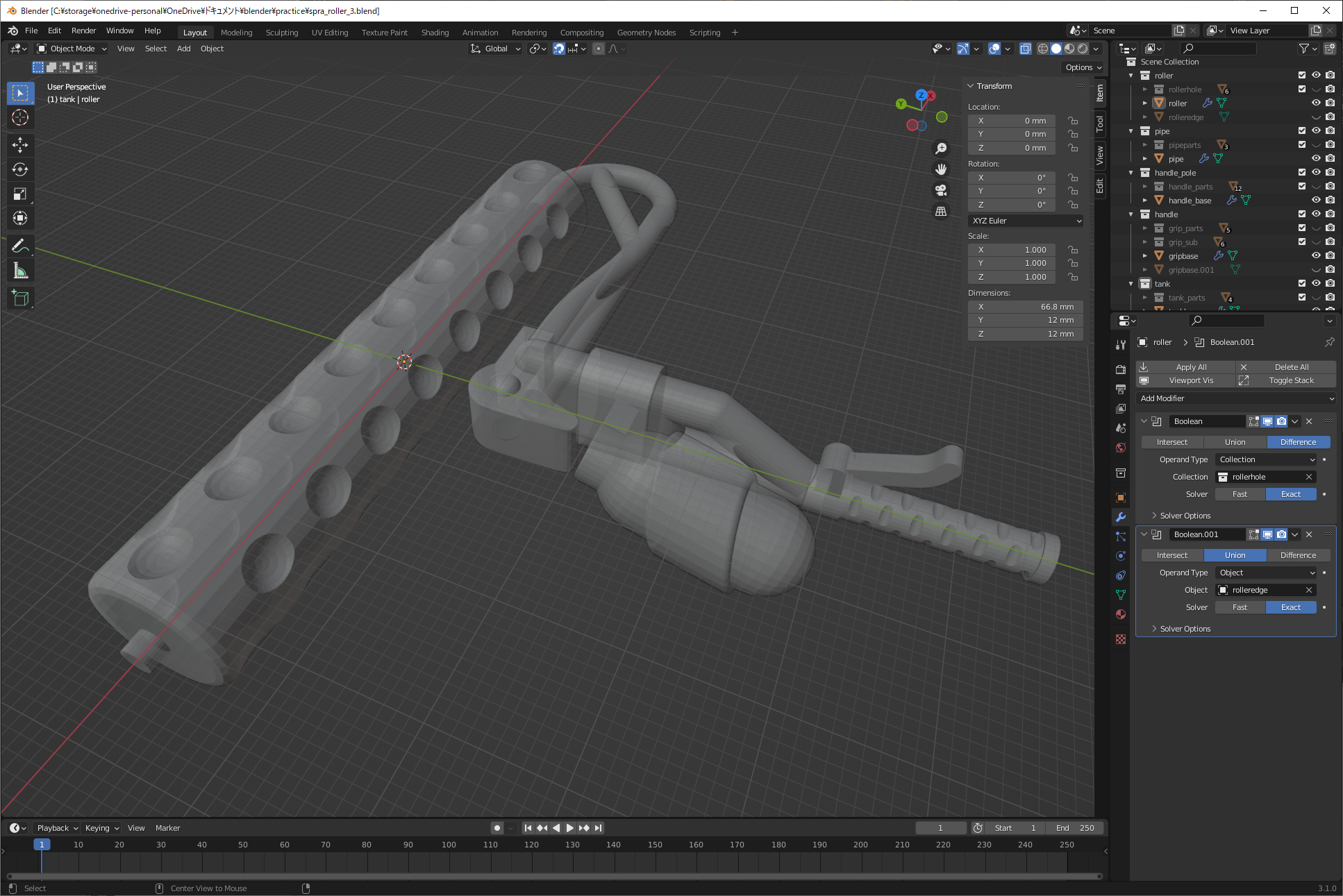1343x896 pixels.
Task: Switch to the Modeling workspace tab
Action: (236, 33)
